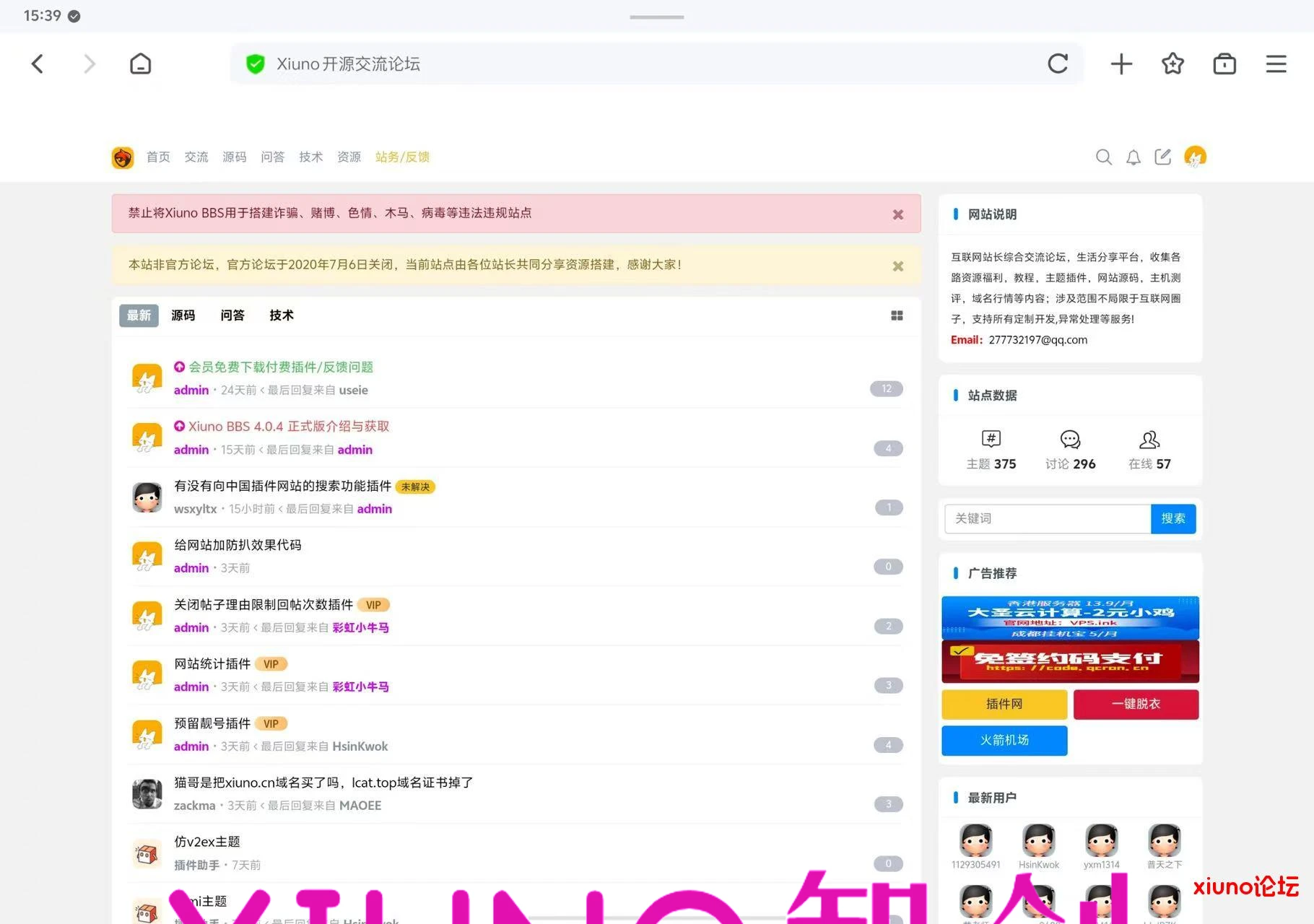Go back using browser back arrow
This screenshot has width=1314, height=924.
pyautogui.click(x=38, y=64)
